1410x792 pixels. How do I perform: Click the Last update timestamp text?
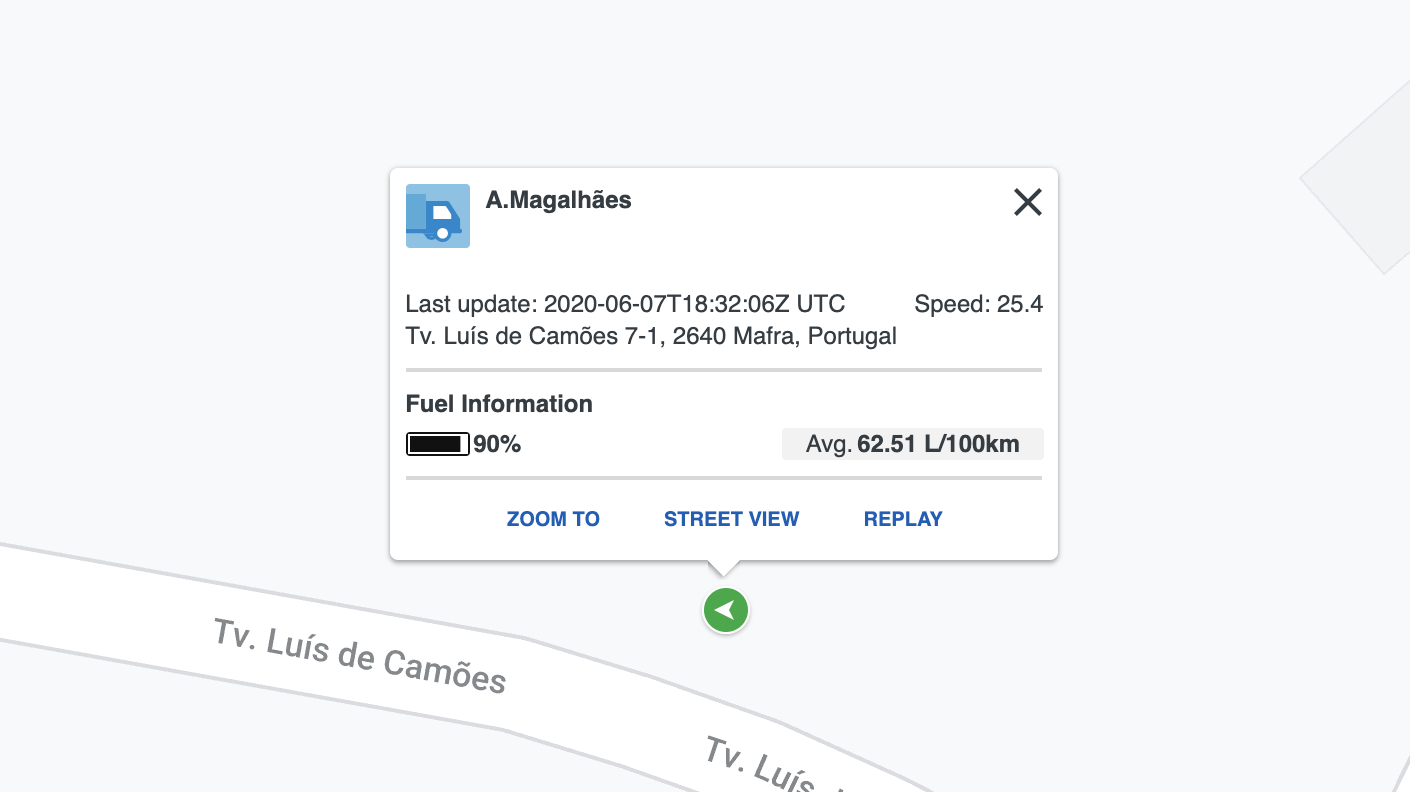[x=625, y=304]
